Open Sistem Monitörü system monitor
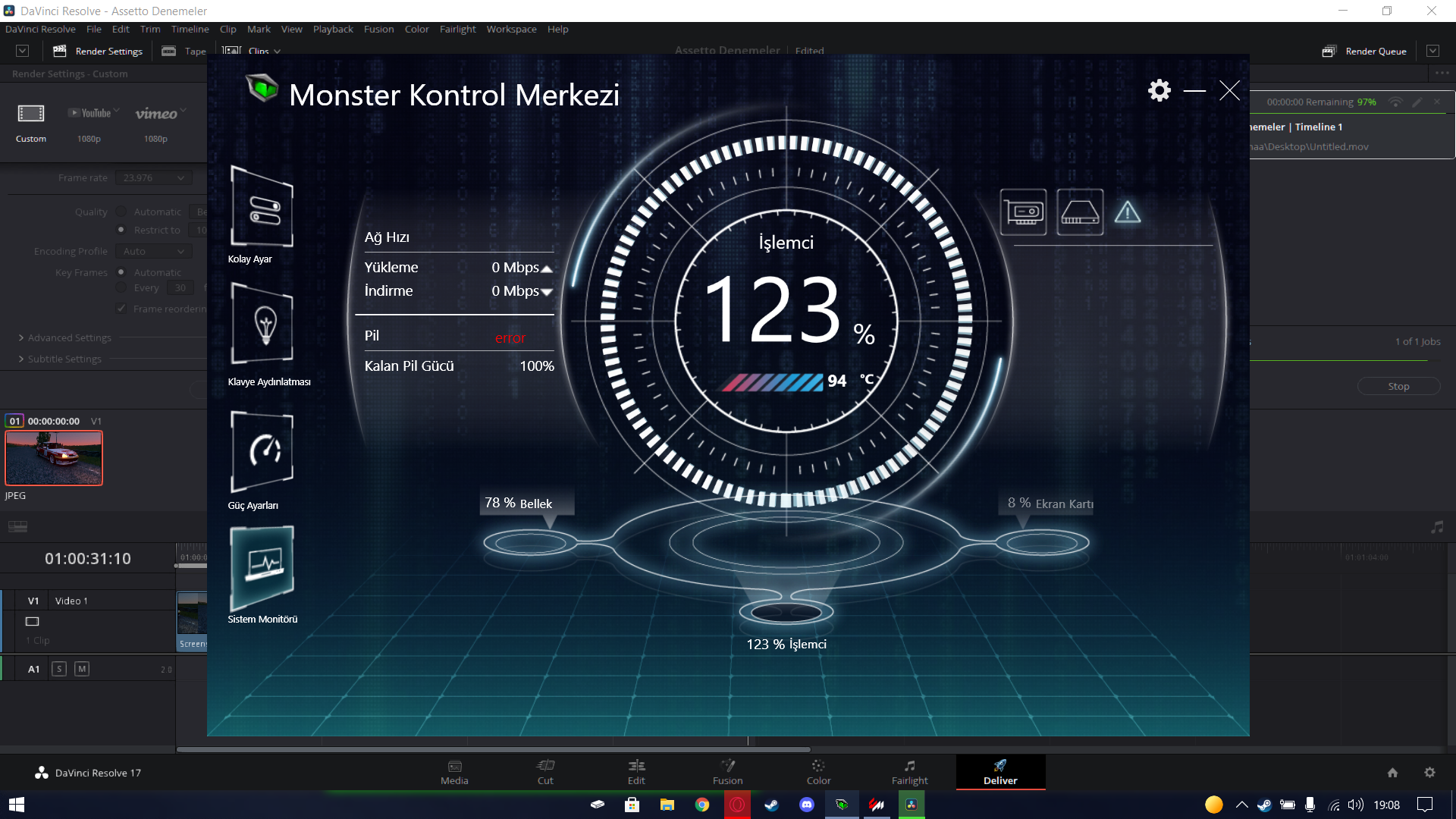The height and width of the screenshot is (819, 1456). (x=262, y=569)
